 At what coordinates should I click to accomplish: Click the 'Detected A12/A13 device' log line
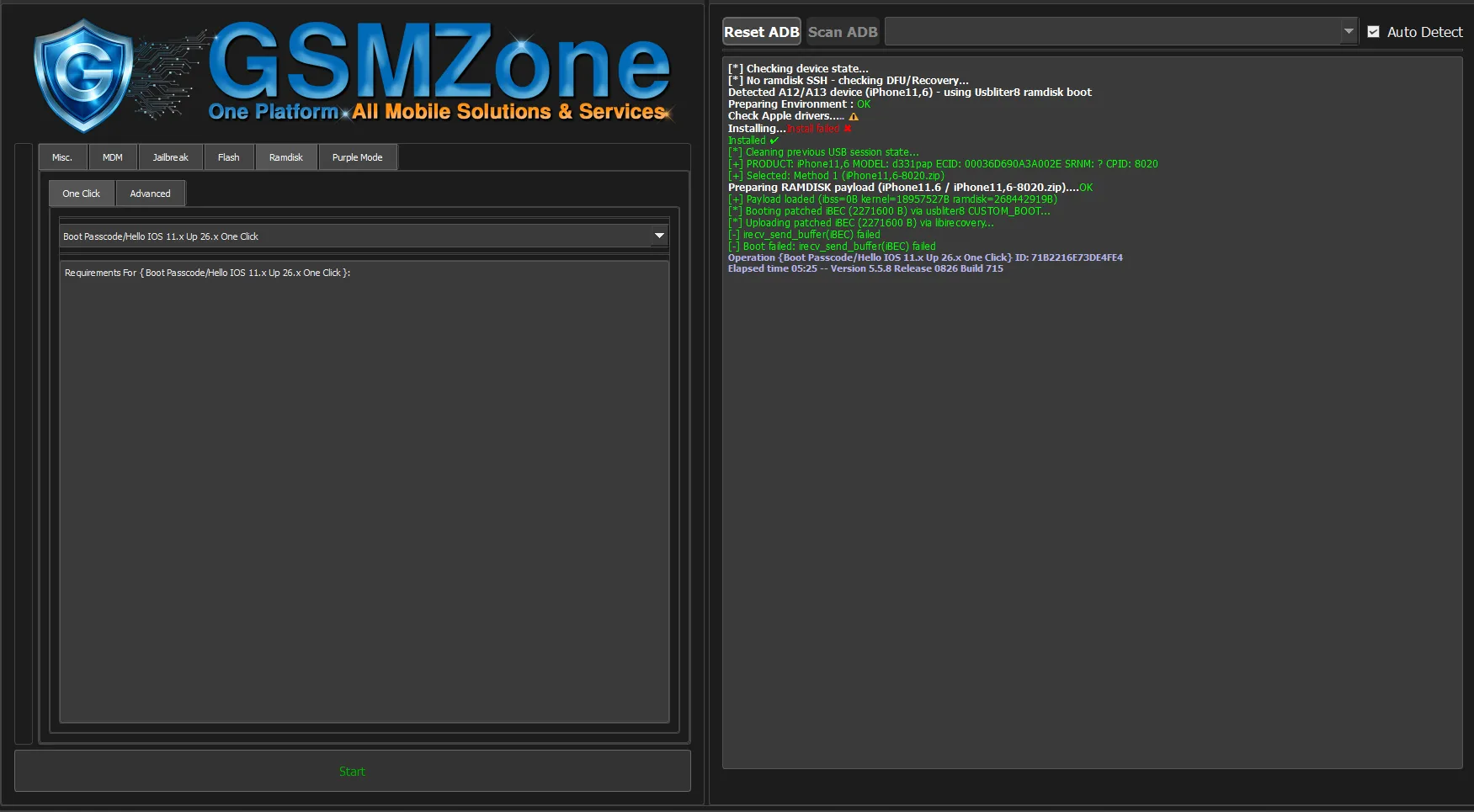click(x=910, y=93)
